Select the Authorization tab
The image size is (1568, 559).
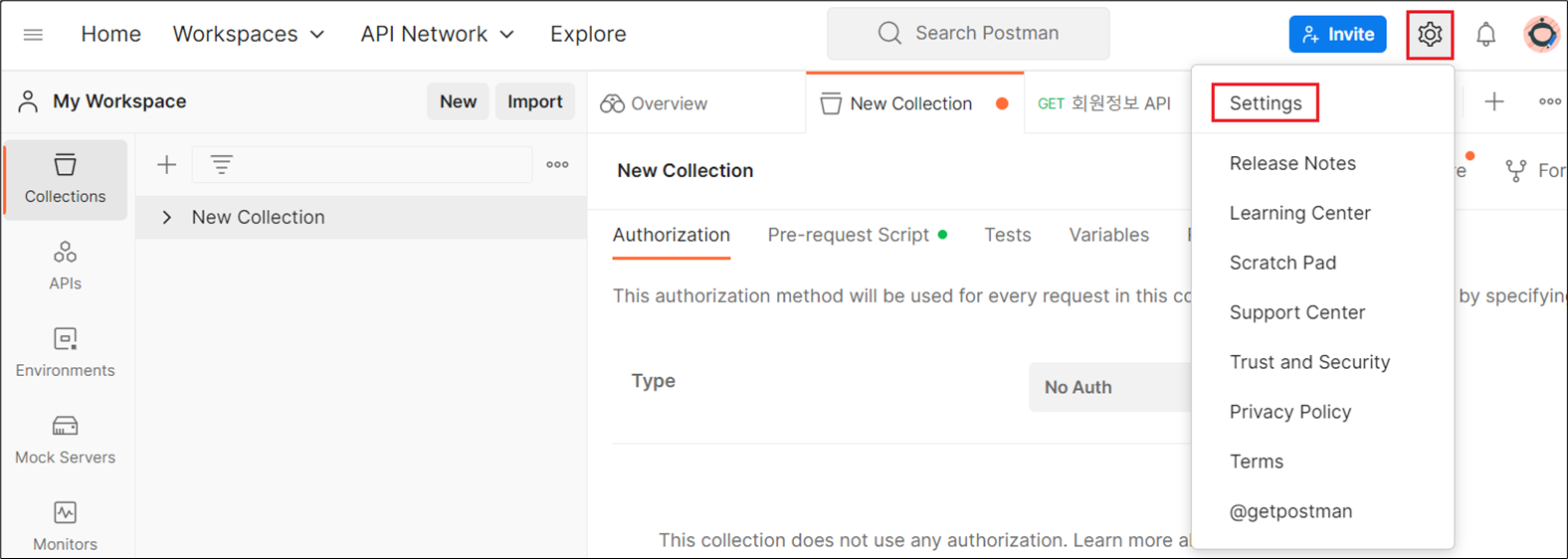pos(672,236)
